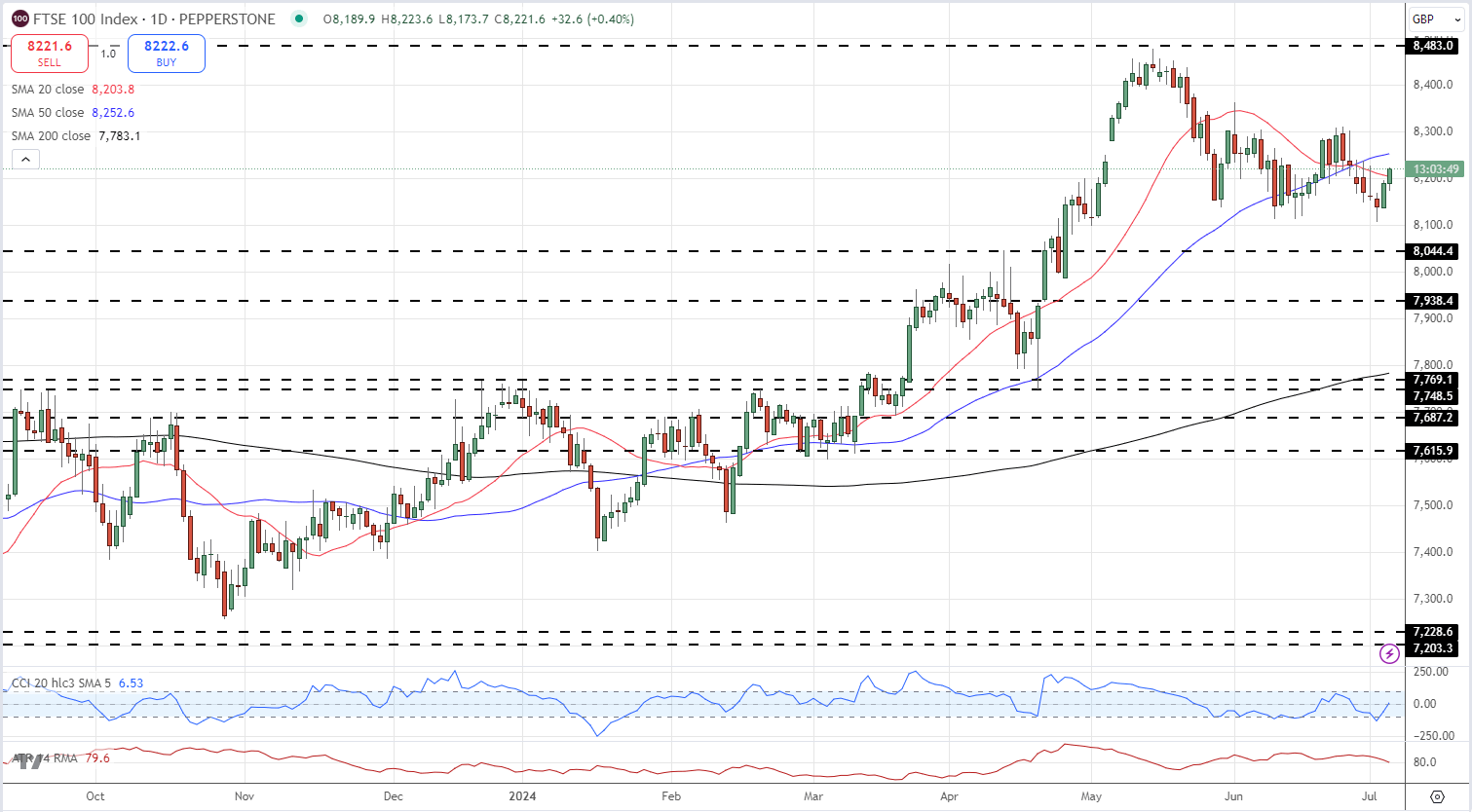Click the 250.00 CCI scale value
Viewport: 1472px width, 812px height.
click(1430, 672)
